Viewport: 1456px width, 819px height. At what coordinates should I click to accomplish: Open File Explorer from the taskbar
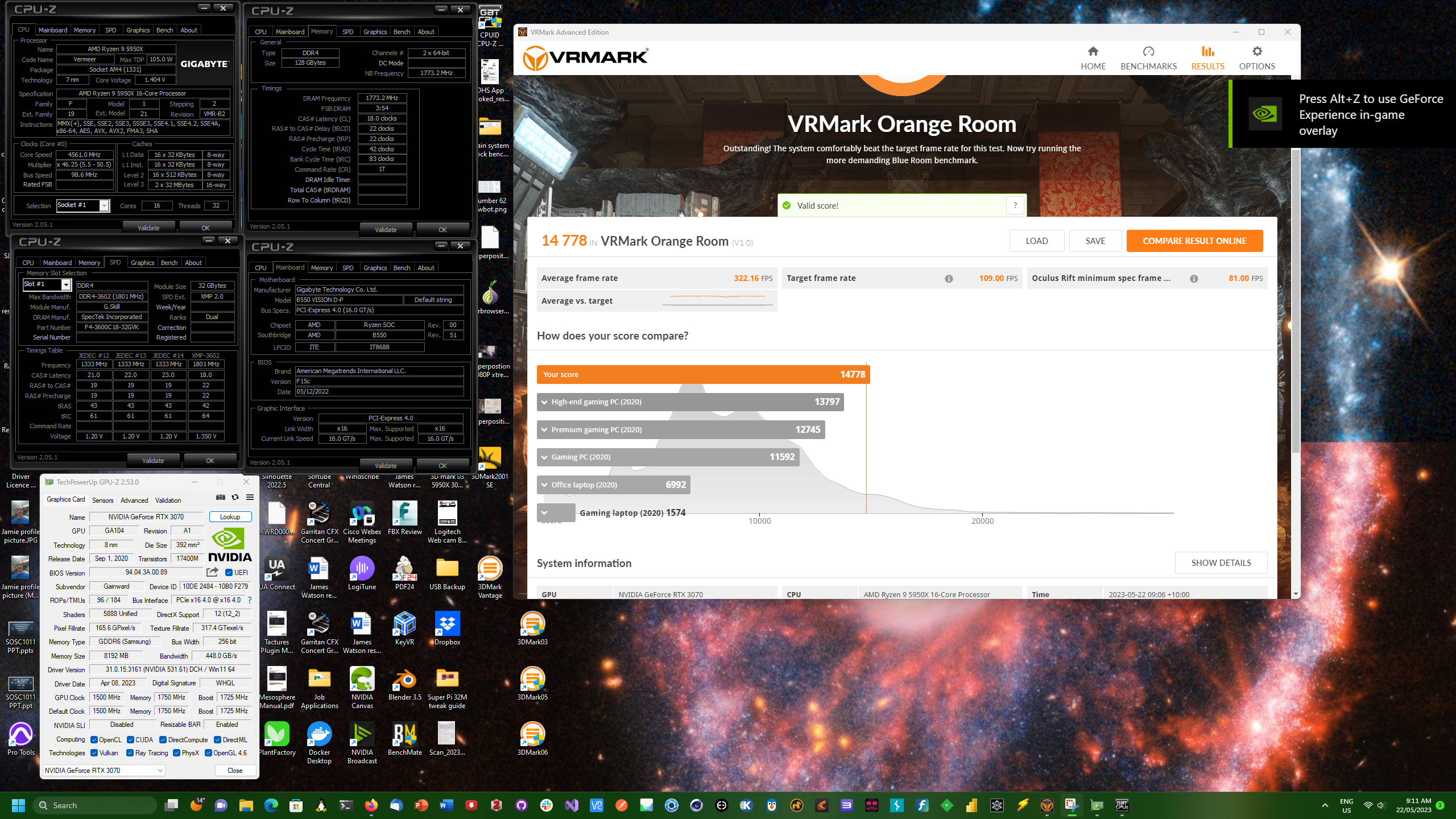246,805
